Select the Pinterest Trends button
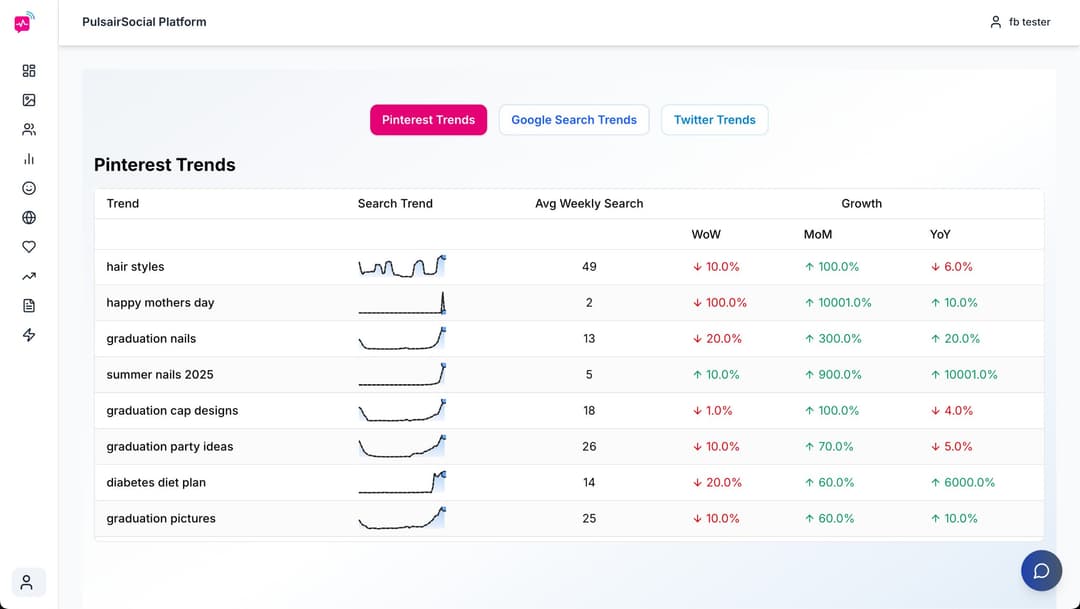This screenshot has width=1080, height=609. 428,119
